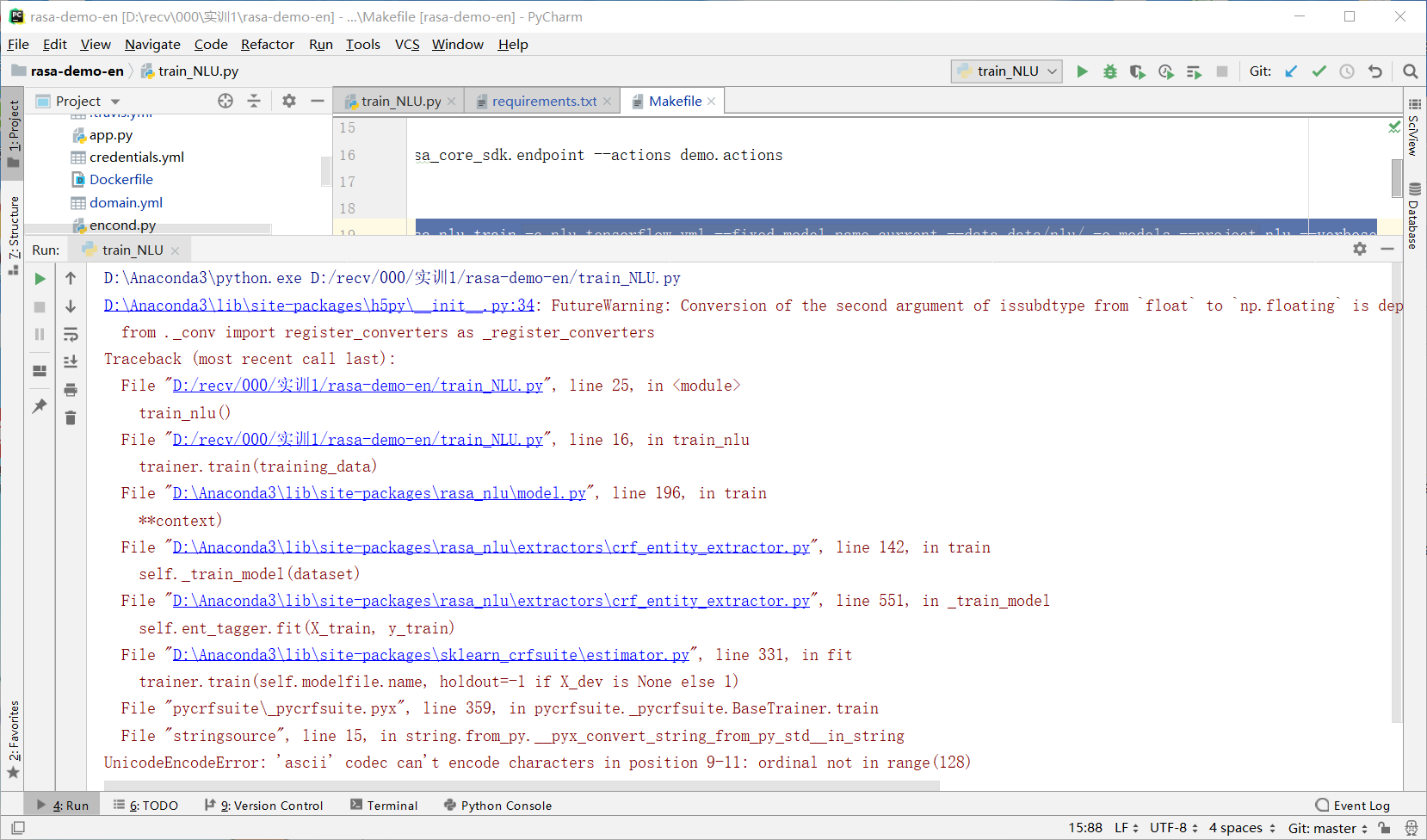Open the UTF-8 encoding selector

tap(1174, 828)
